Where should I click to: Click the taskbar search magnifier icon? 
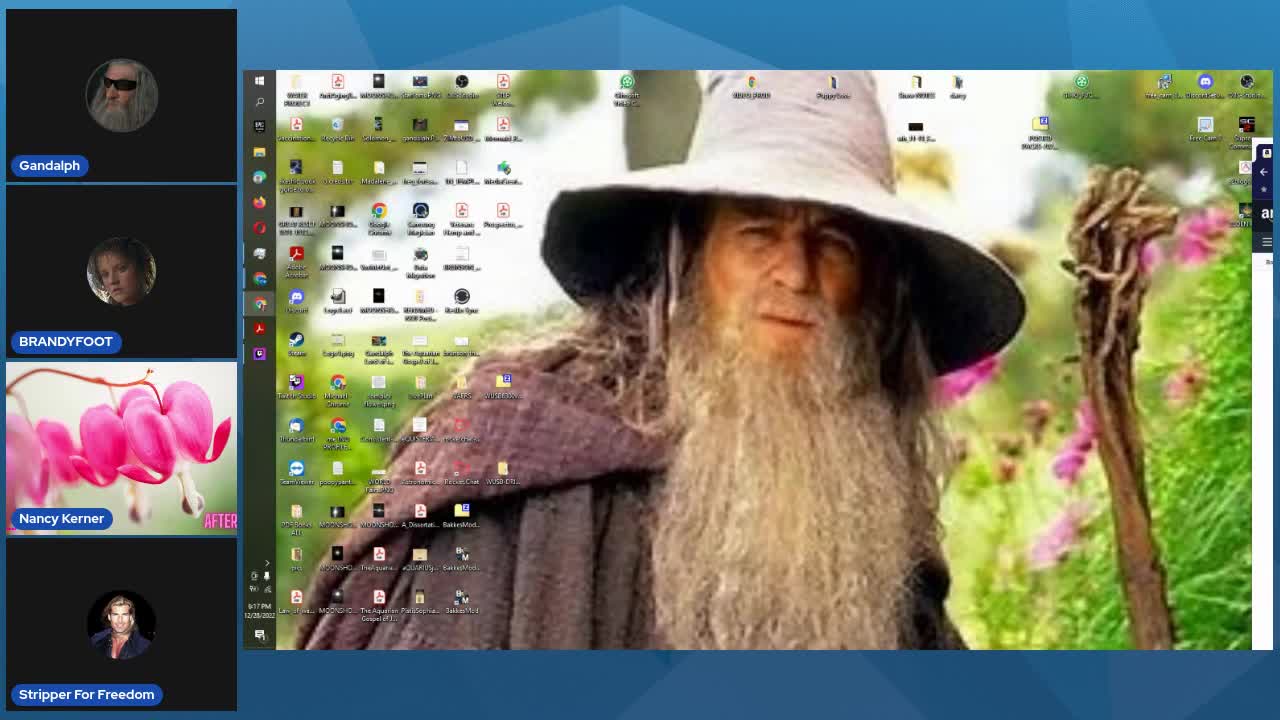click(259, 102)
